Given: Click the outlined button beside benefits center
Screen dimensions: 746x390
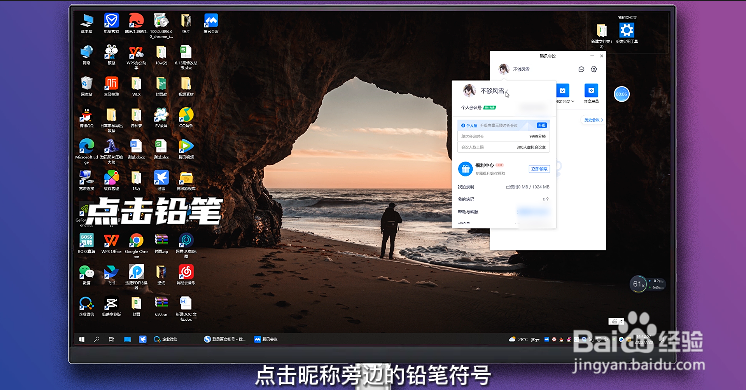Looking at the screenshot, I should (x=539, y=169).
